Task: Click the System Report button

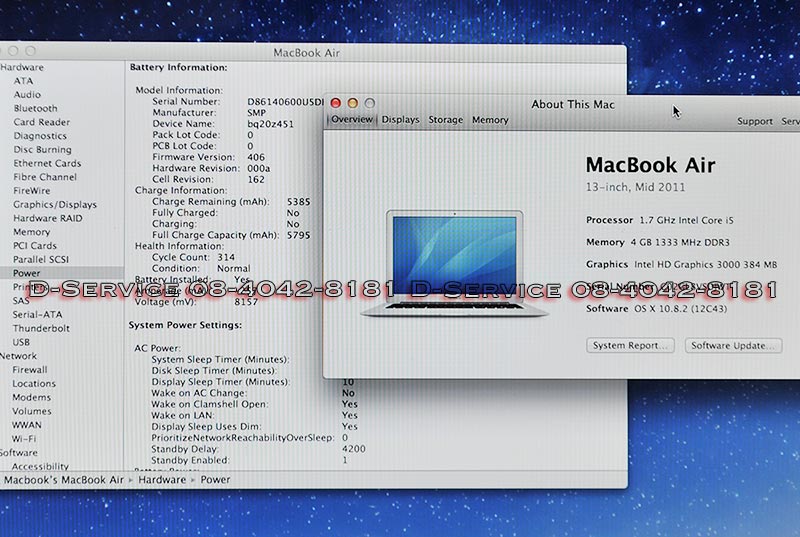Action: point(630,345)
